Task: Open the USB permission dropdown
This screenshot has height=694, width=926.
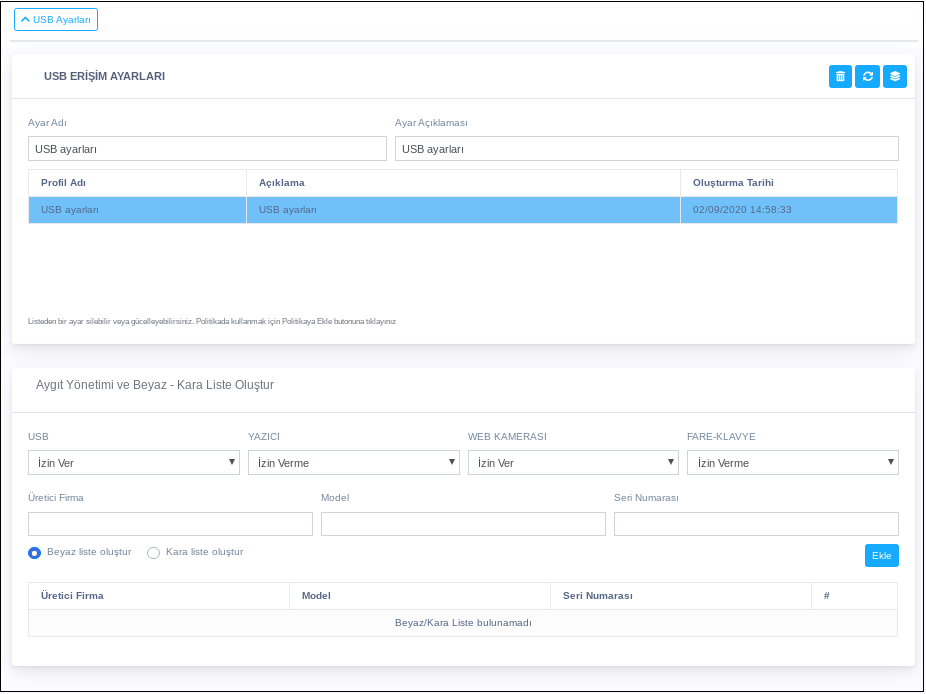Action: coord(134,462)
